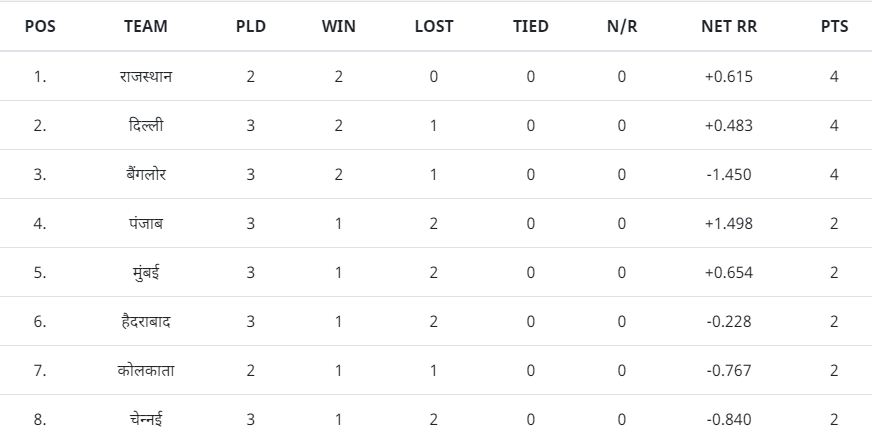Select the मुंबई team name
This screenshot has height=437, width=872.
(146, 272)
